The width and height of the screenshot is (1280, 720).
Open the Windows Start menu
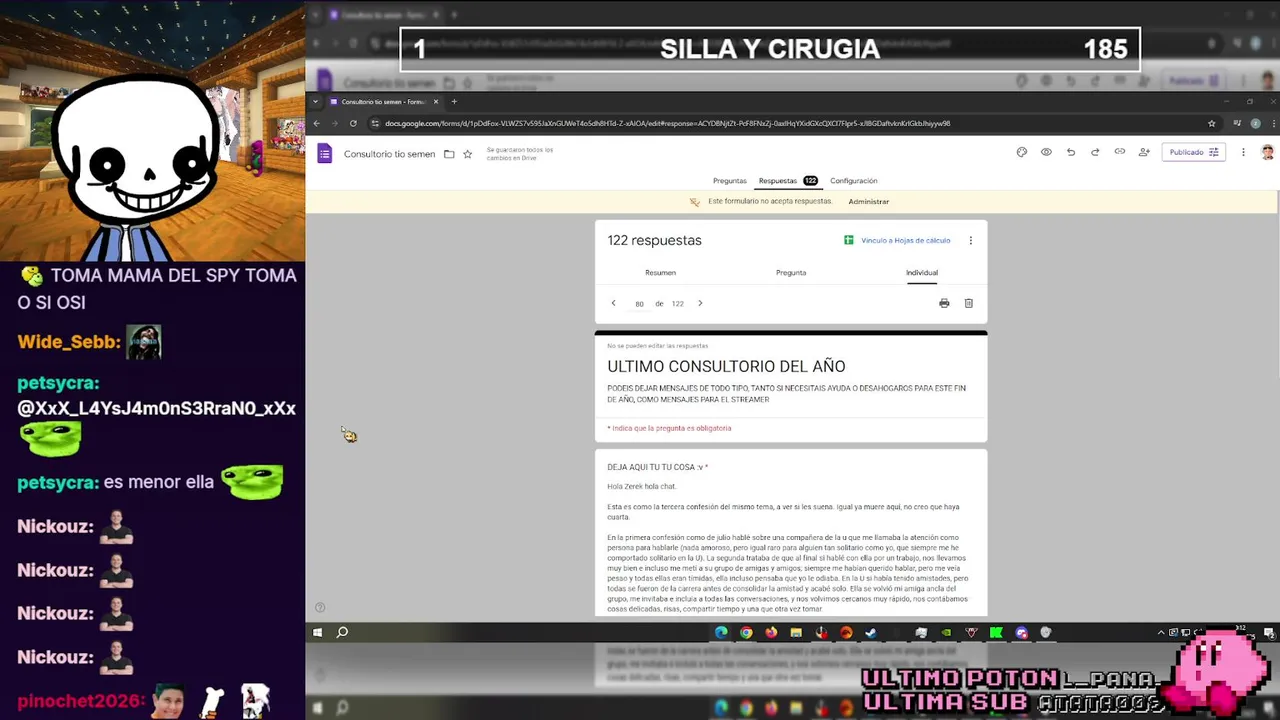tap(317, 632)
